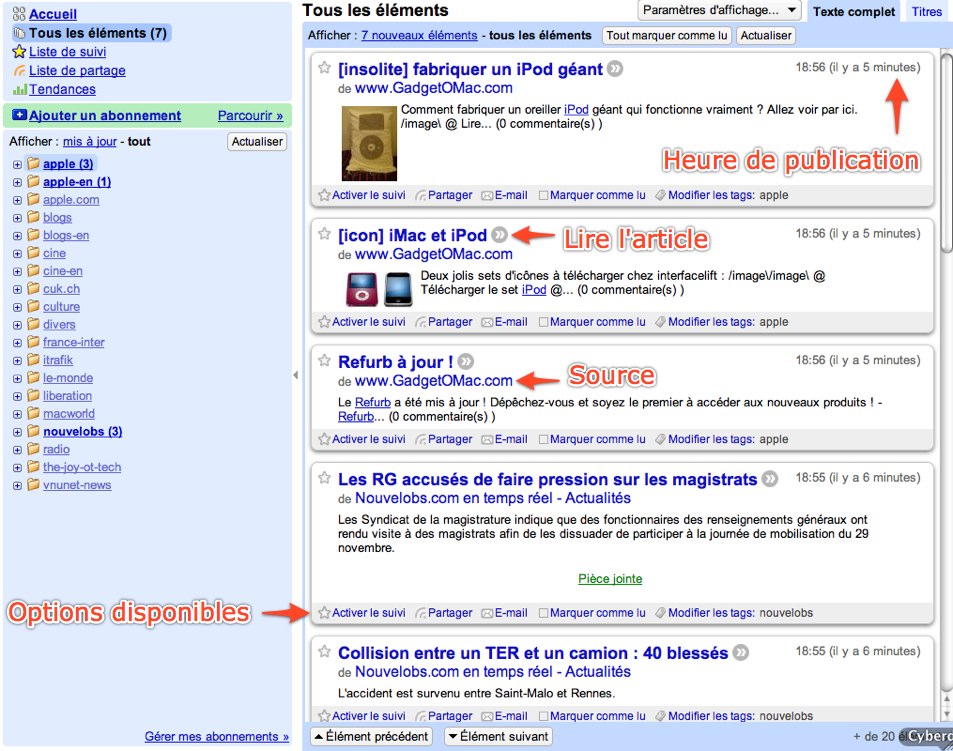Screen dimensions: 953x751
Task: Click Ajouter un abonnement plus icon
Action: click(x=19, y=115)
